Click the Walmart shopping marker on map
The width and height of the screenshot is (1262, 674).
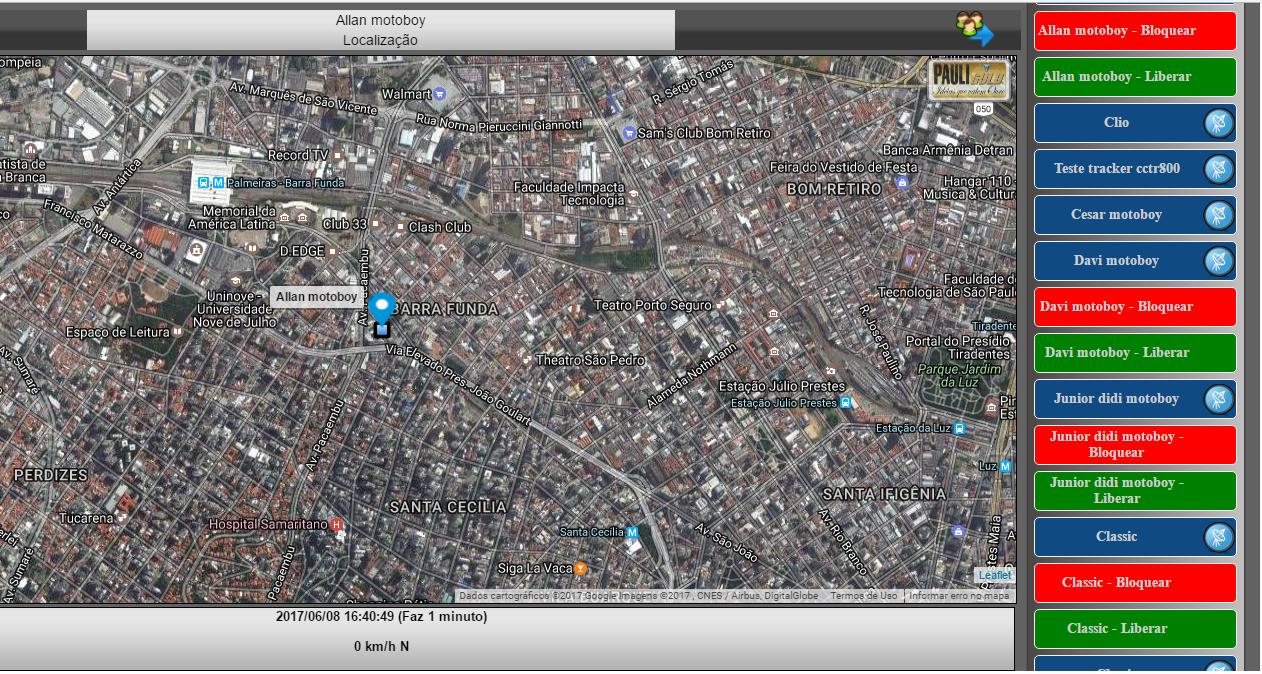(x=440, y=93)
